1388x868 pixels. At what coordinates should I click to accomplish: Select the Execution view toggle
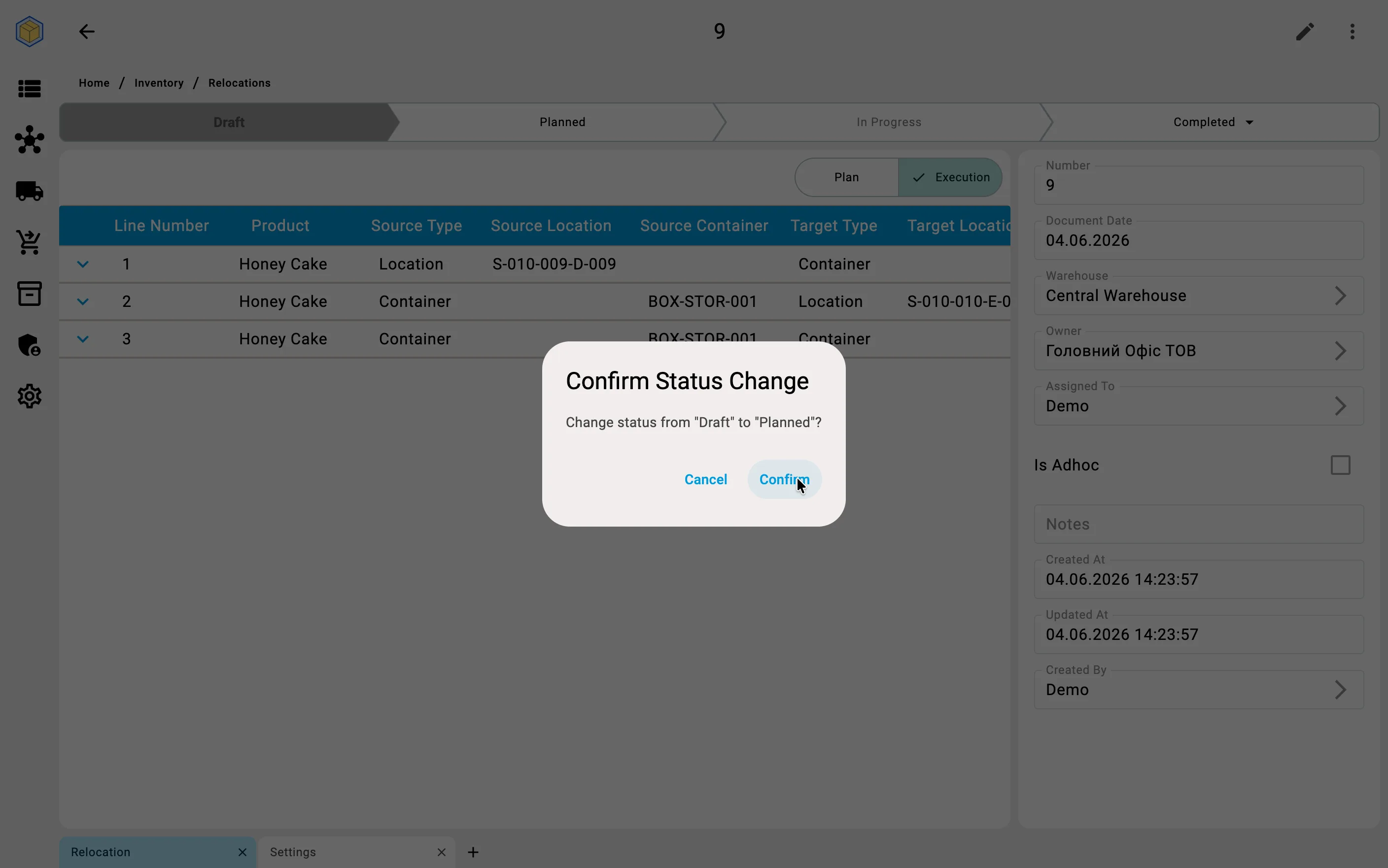point(950,177)
